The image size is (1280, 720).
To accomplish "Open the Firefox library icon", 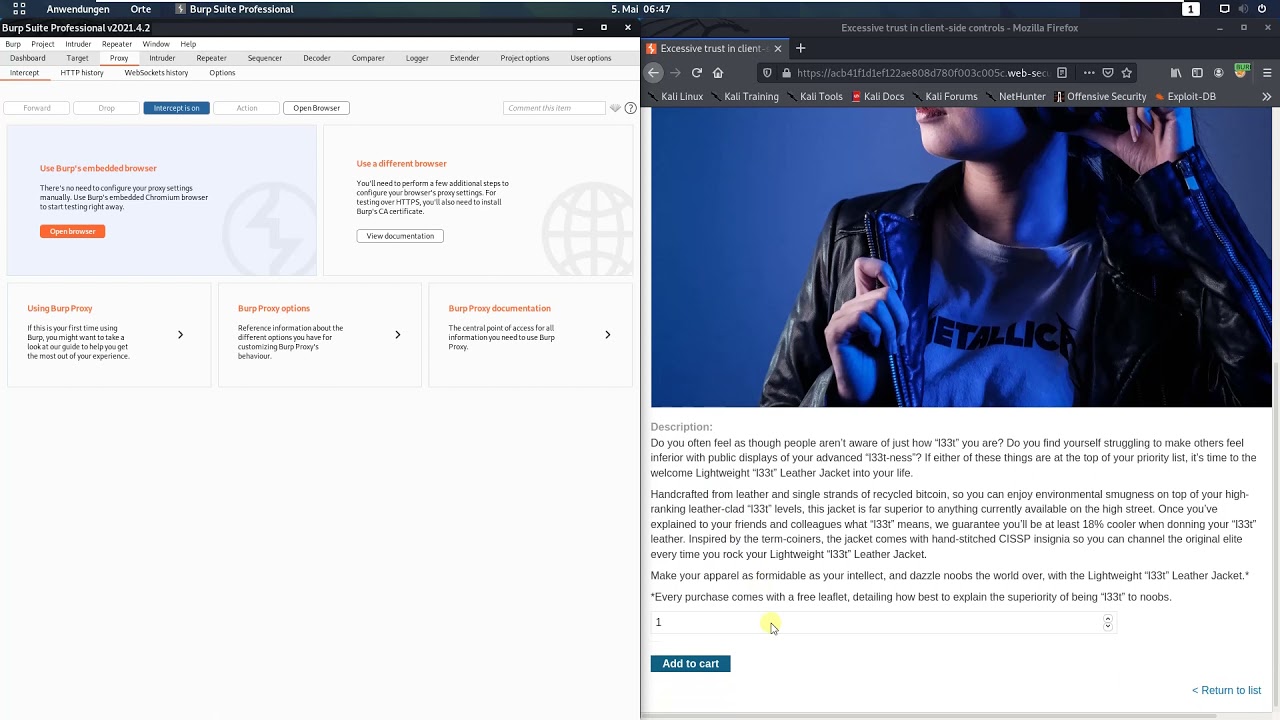I will [x=1176, y=73].
